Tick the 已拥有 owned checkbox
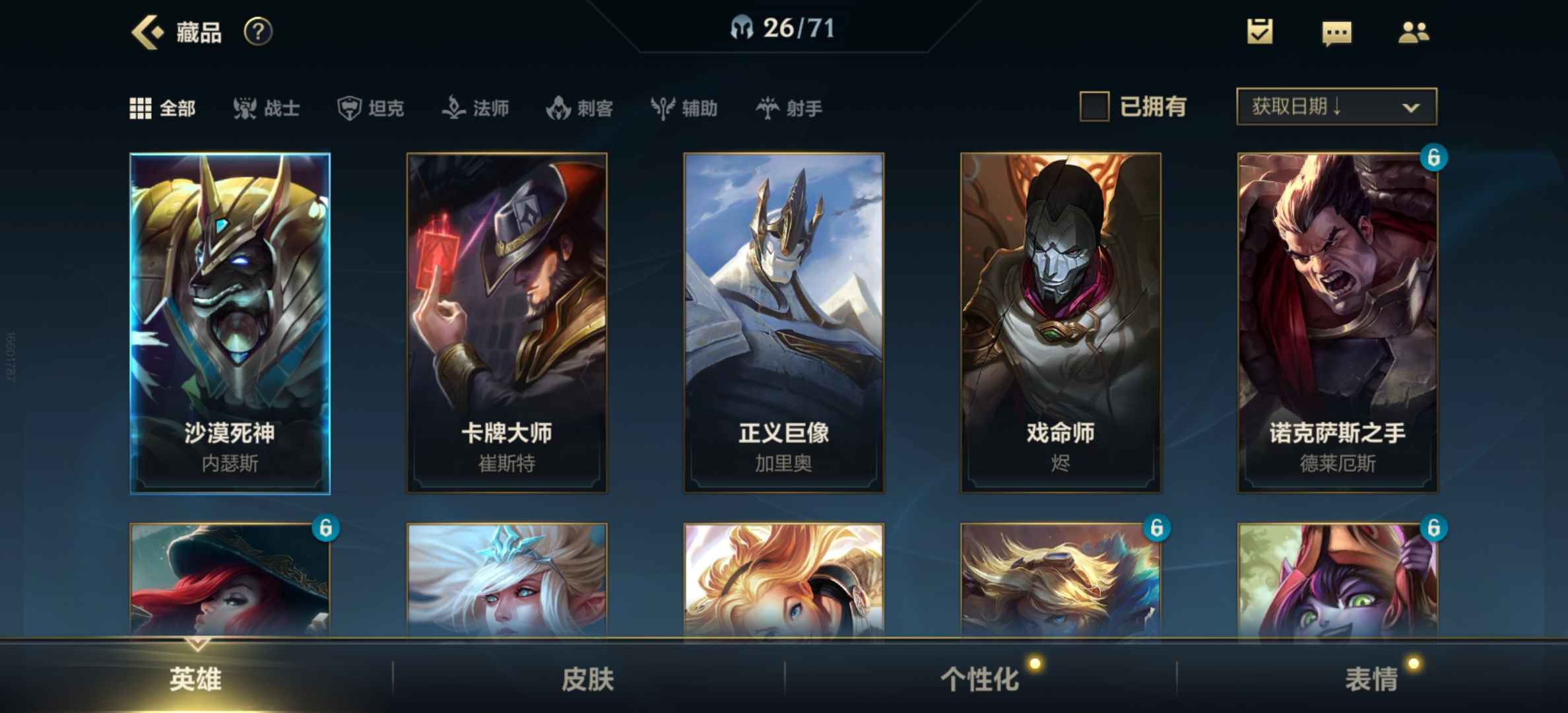This screenshot has width=1568, height=713. (x=1094, y=106)
